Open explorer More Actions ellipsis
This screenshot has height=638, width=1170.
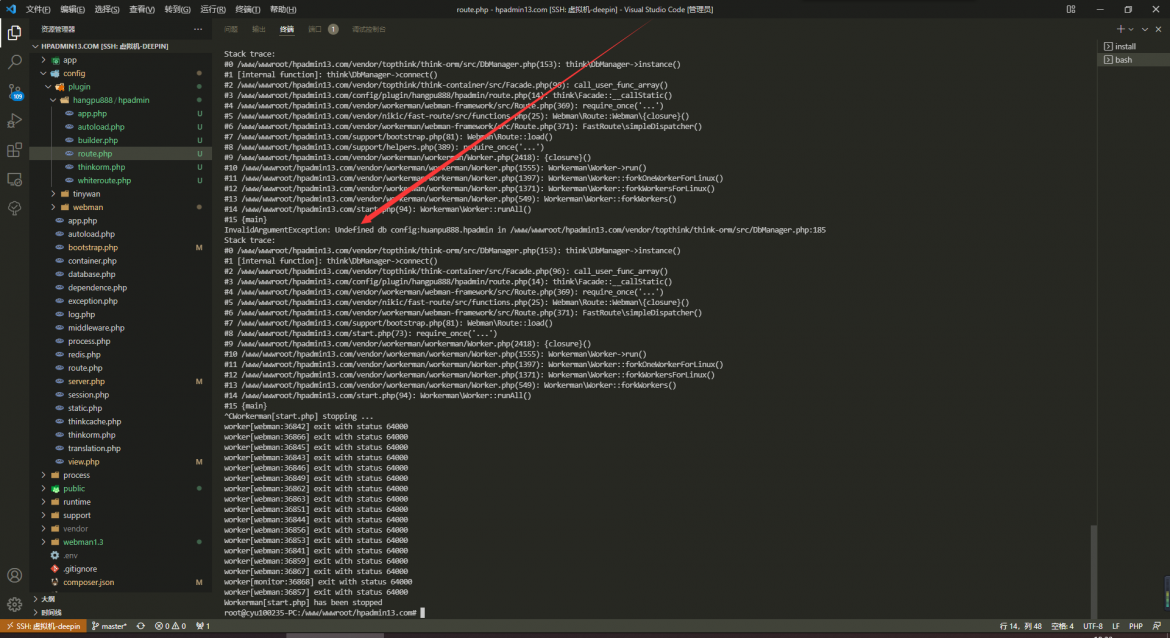point(198,29)
